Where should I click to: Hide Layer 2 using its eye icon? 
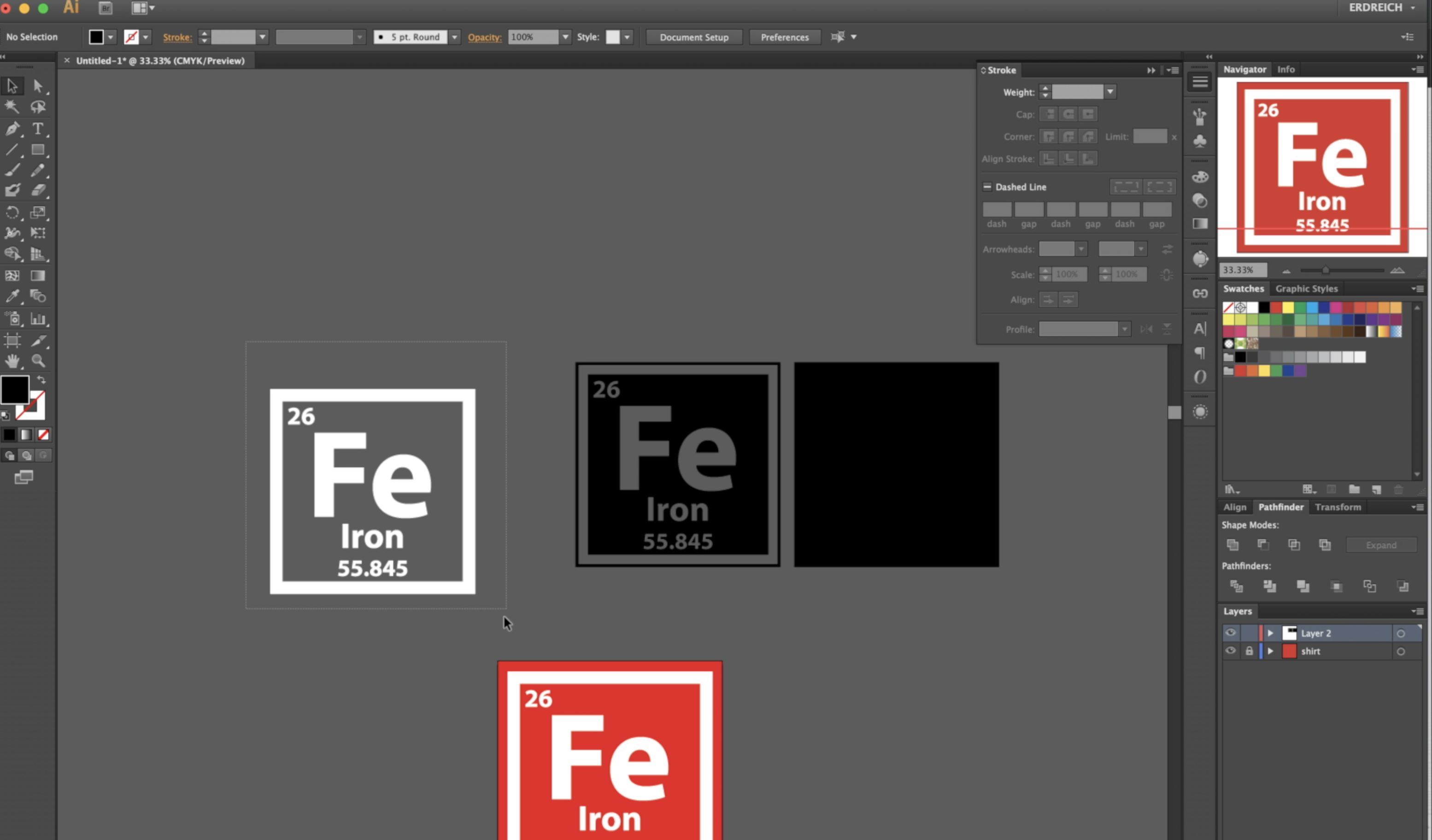(x=1230, y=633)
